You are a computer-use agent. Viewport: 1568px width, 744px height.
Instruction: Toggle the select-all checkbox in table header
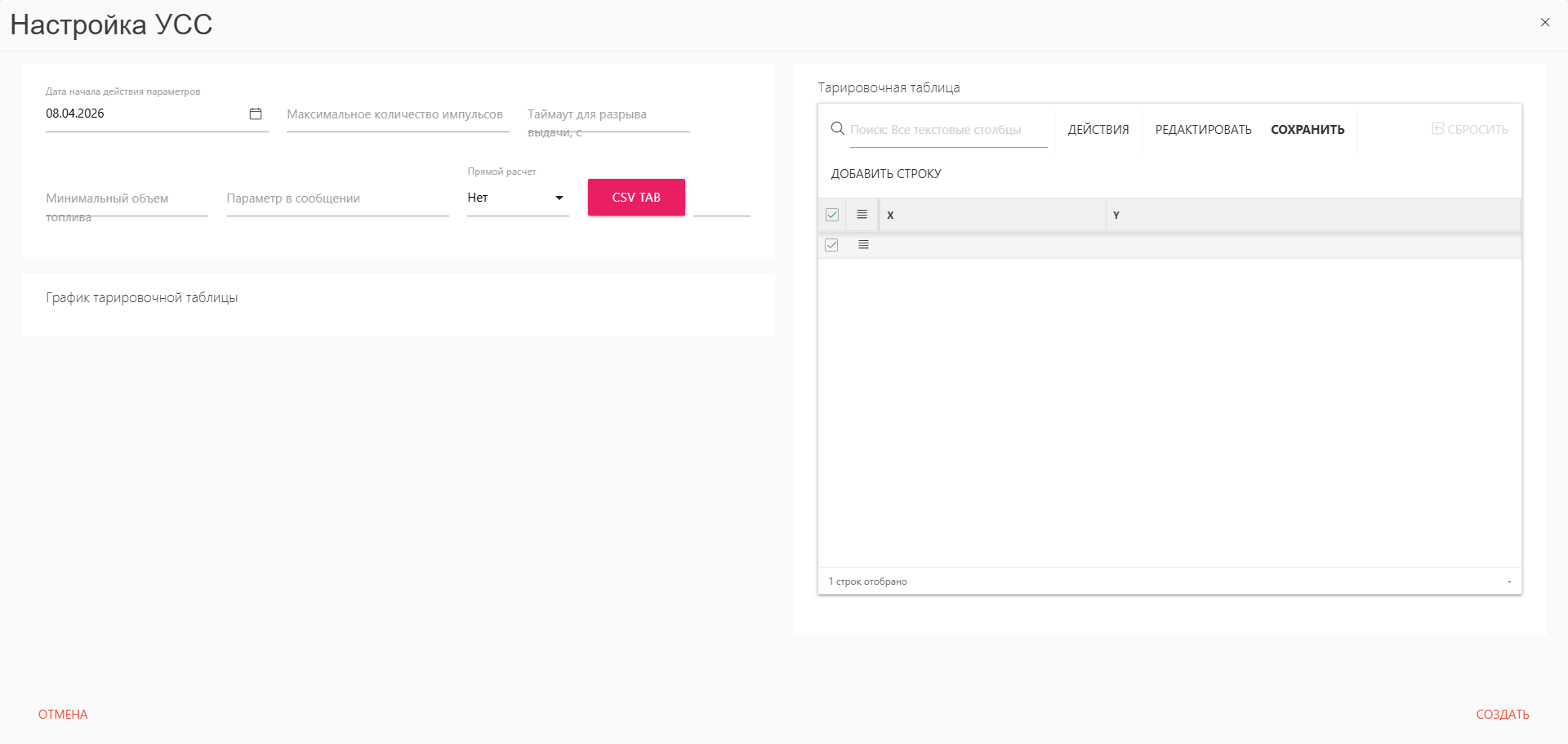coord(832,215)
